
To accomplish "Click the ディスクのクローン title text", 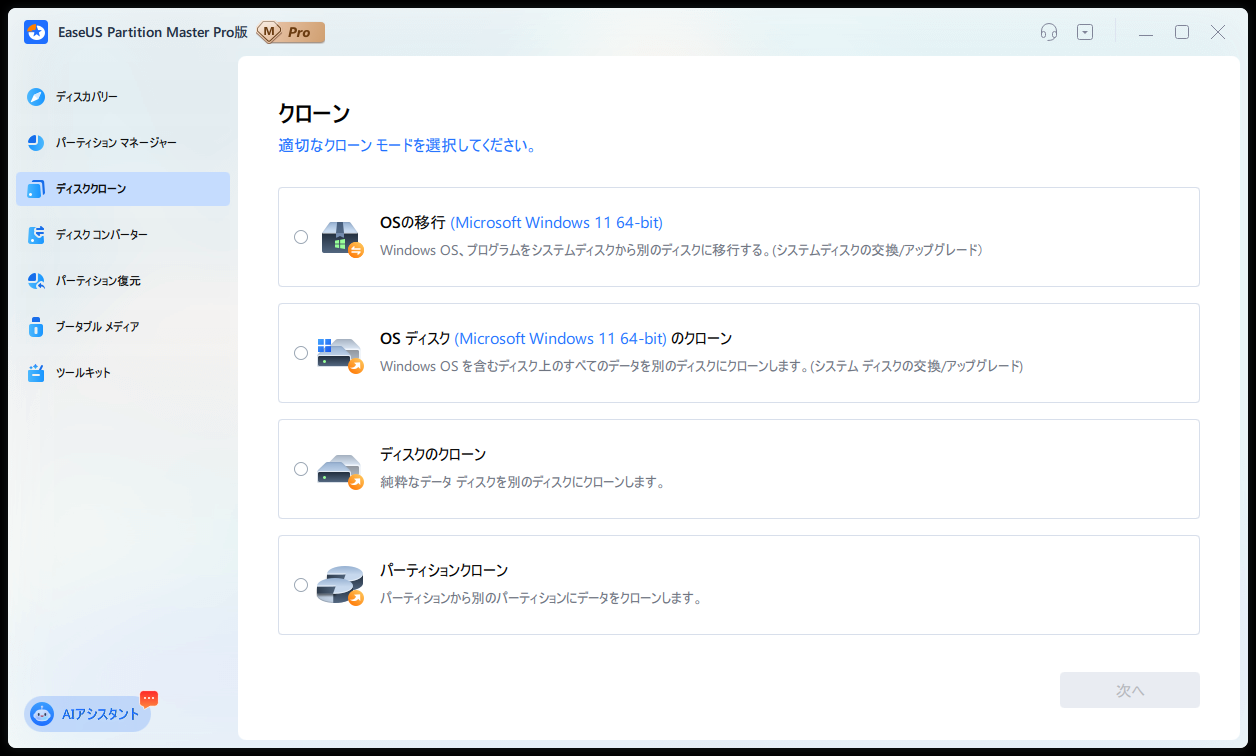I will point(433,455).
